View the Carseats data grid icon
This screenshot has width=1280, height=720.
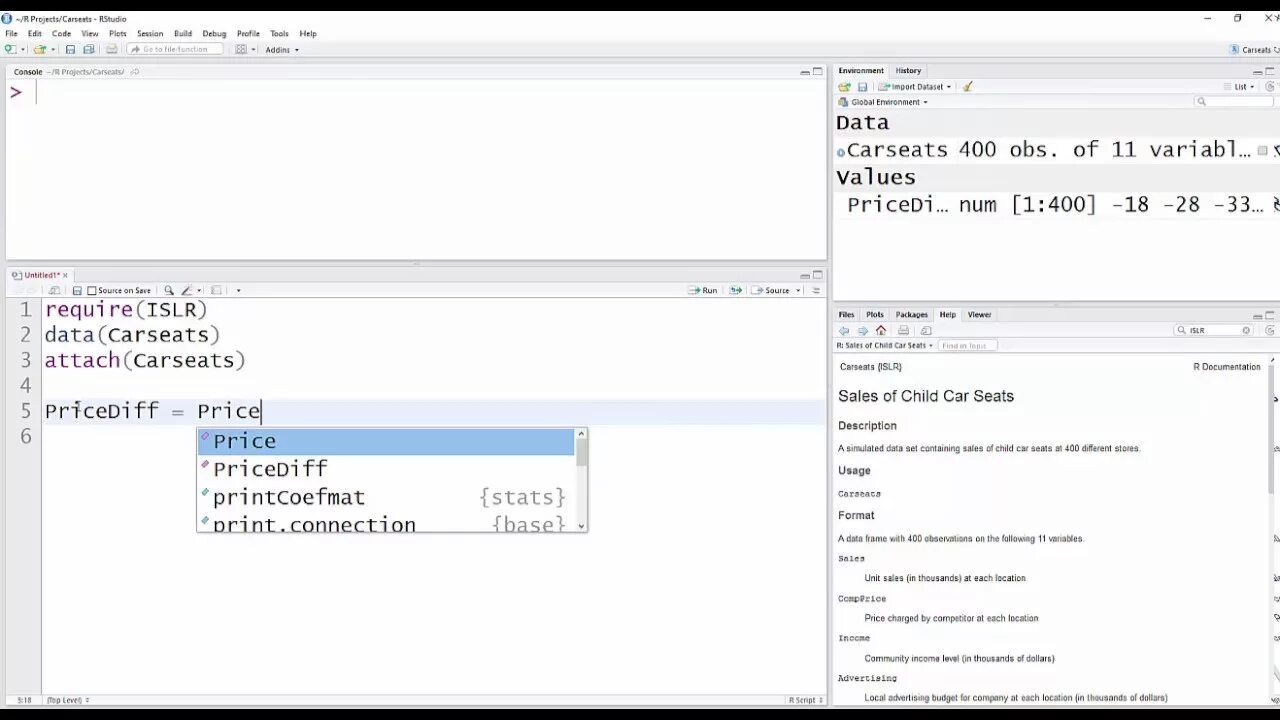(1262, 150)
